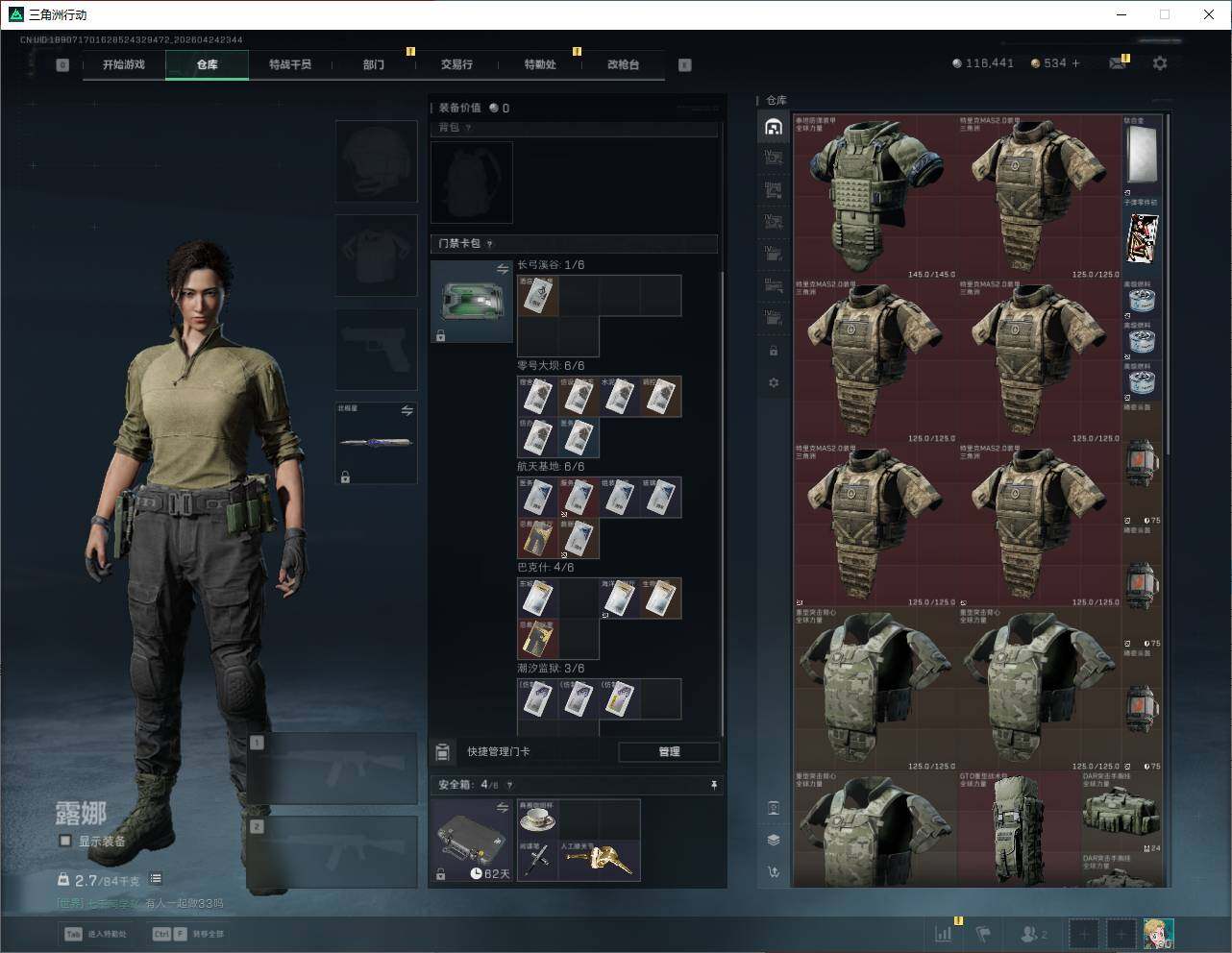Click the empty body armor equipment slot
The width and height of the screenshot is (1232, 953).
point(377,255)
